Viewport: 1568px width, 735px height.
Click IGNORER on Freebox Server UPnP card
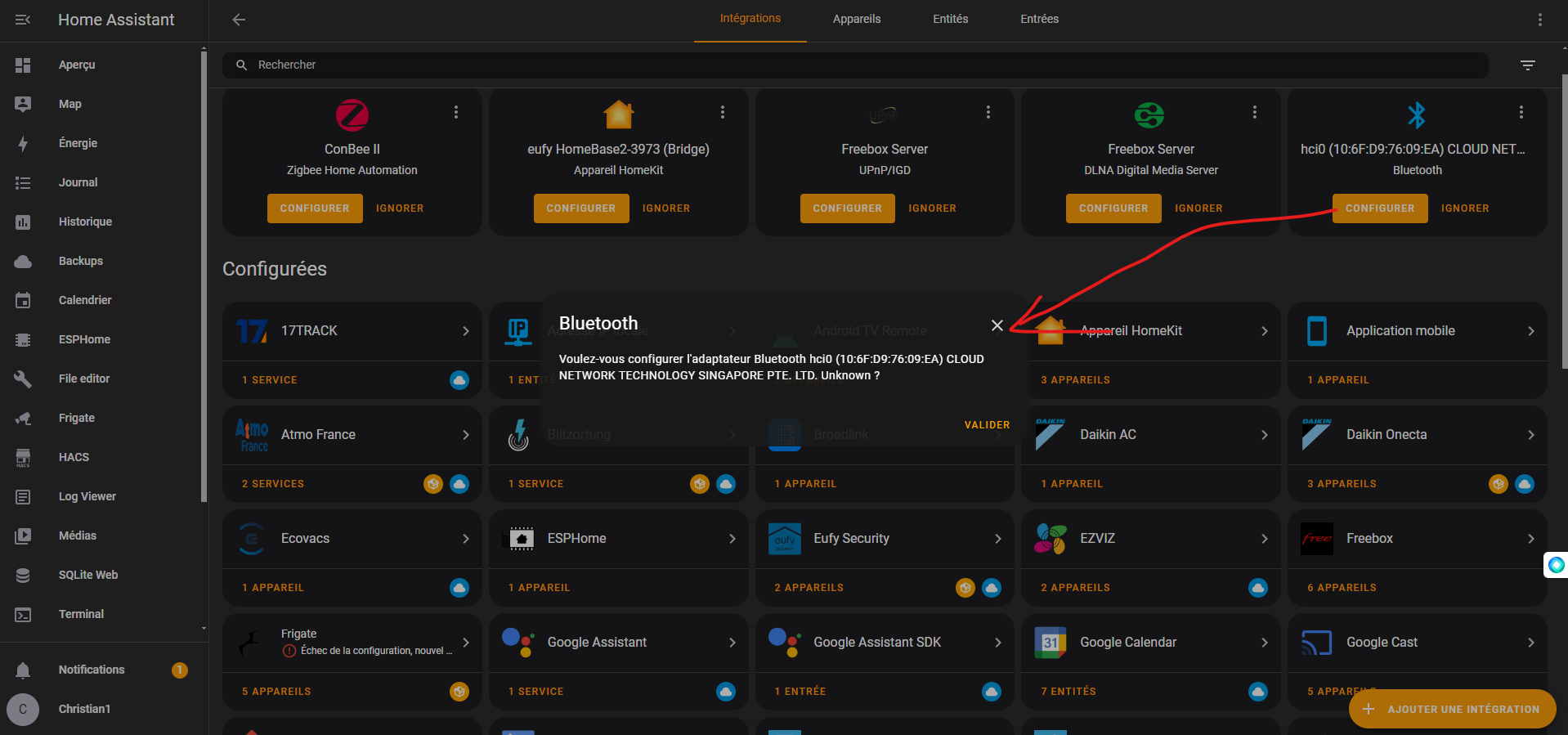click(x=932, y=208)
